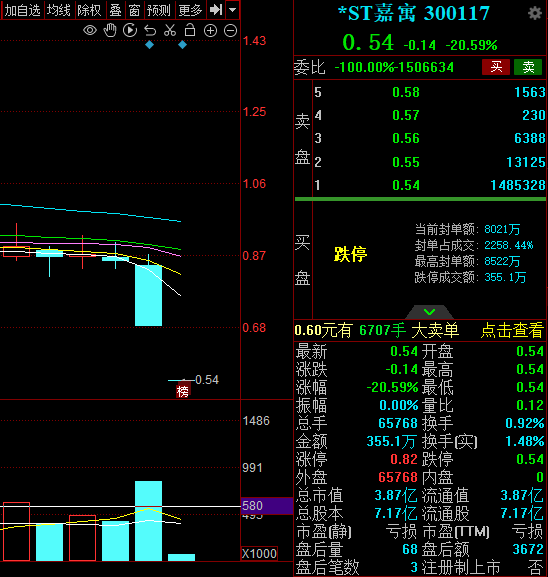548x577 pixels.
Task: Select sell level 3 price 0.56
Action: point(406,138)
